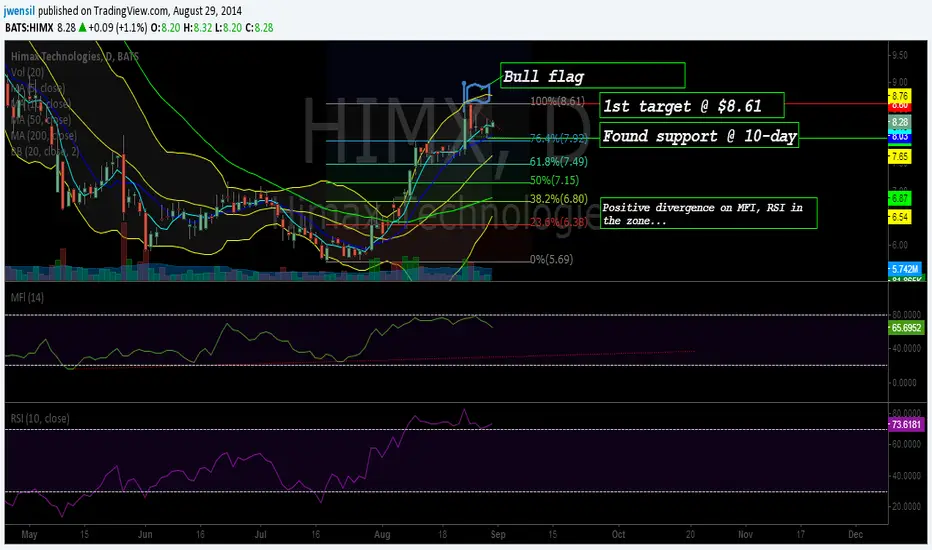
Task: Click the Found support @ 10-day annotation
Action: pyautogui.click(x=699, y=136)
